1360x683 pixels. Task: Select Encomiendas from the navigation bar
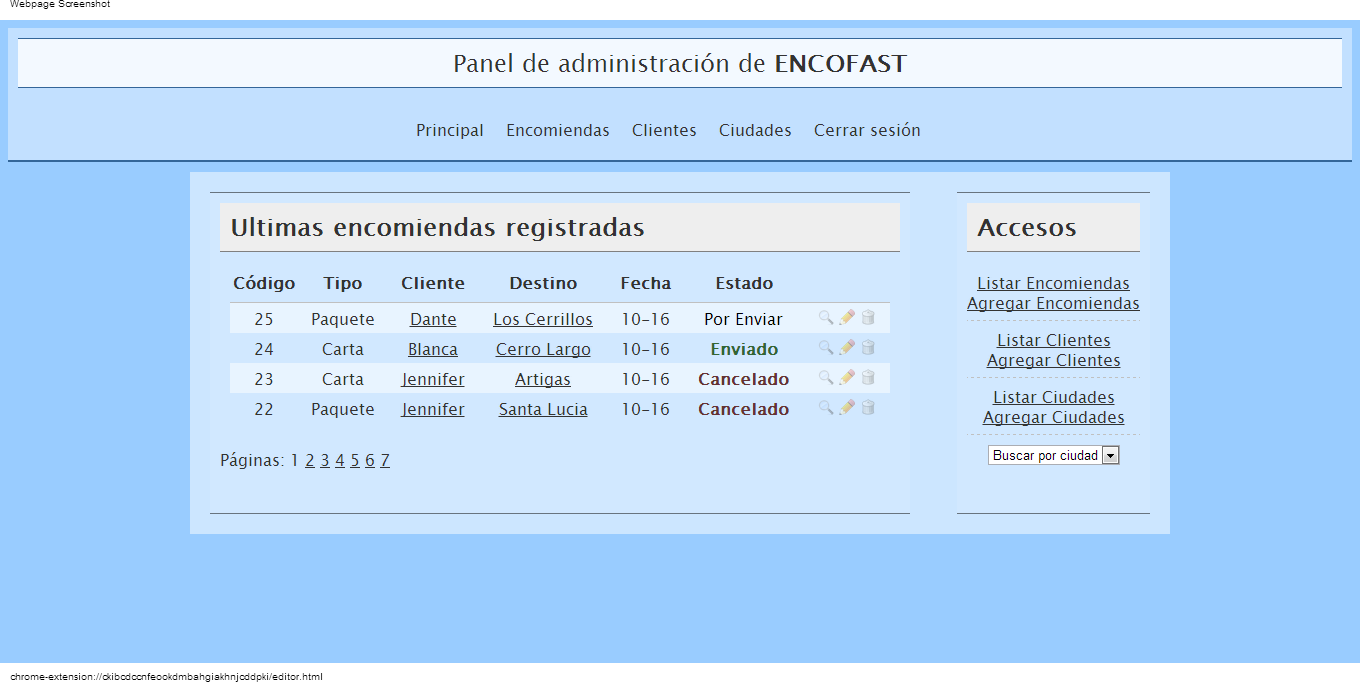tap(557, 130)
